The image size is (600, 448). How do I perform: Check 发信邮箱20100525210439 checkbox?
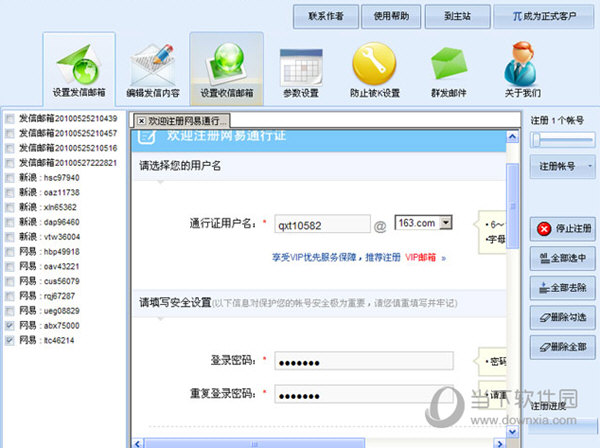(x=10, y=119)
